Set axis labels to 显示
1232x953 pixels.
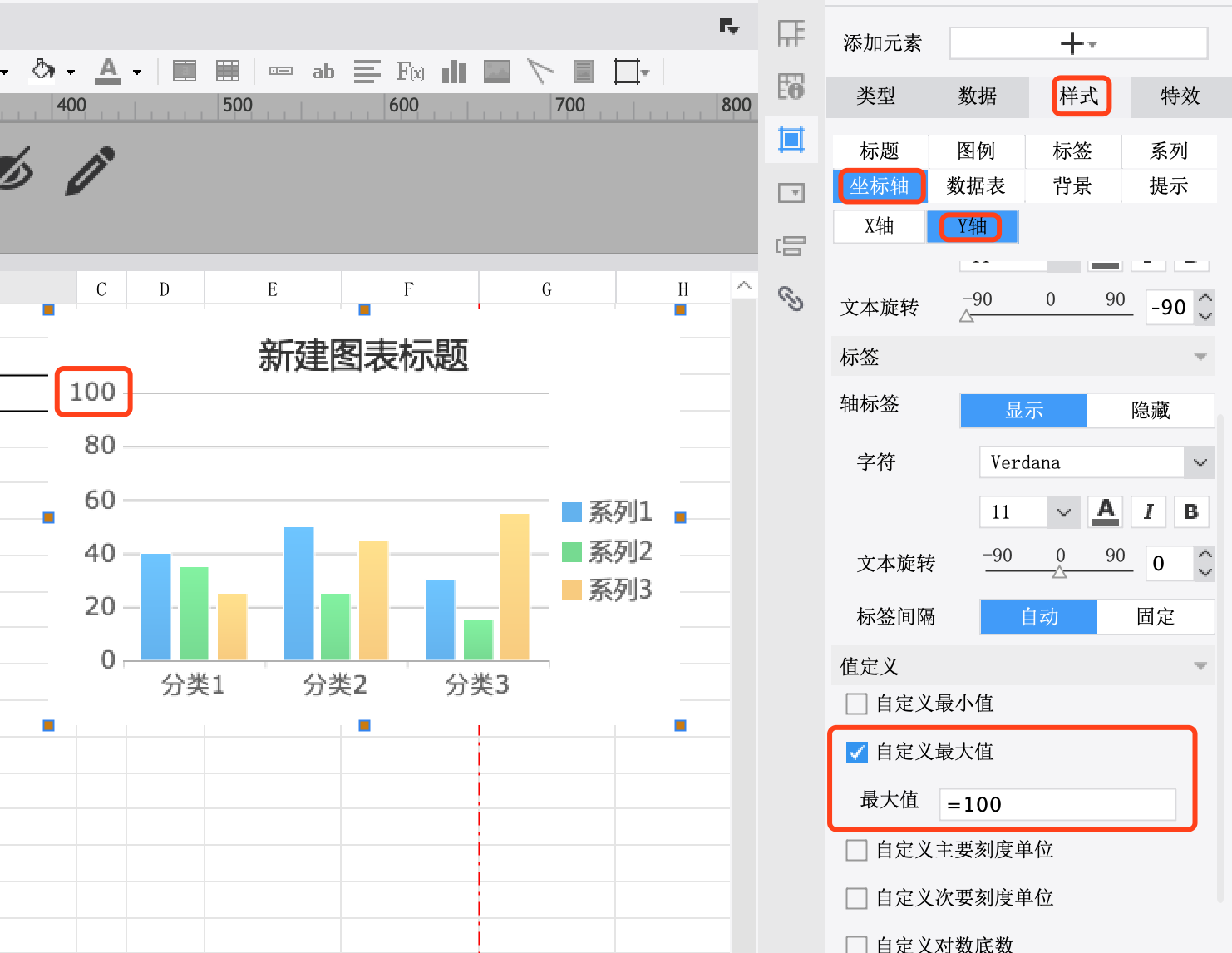[1024, 411]
